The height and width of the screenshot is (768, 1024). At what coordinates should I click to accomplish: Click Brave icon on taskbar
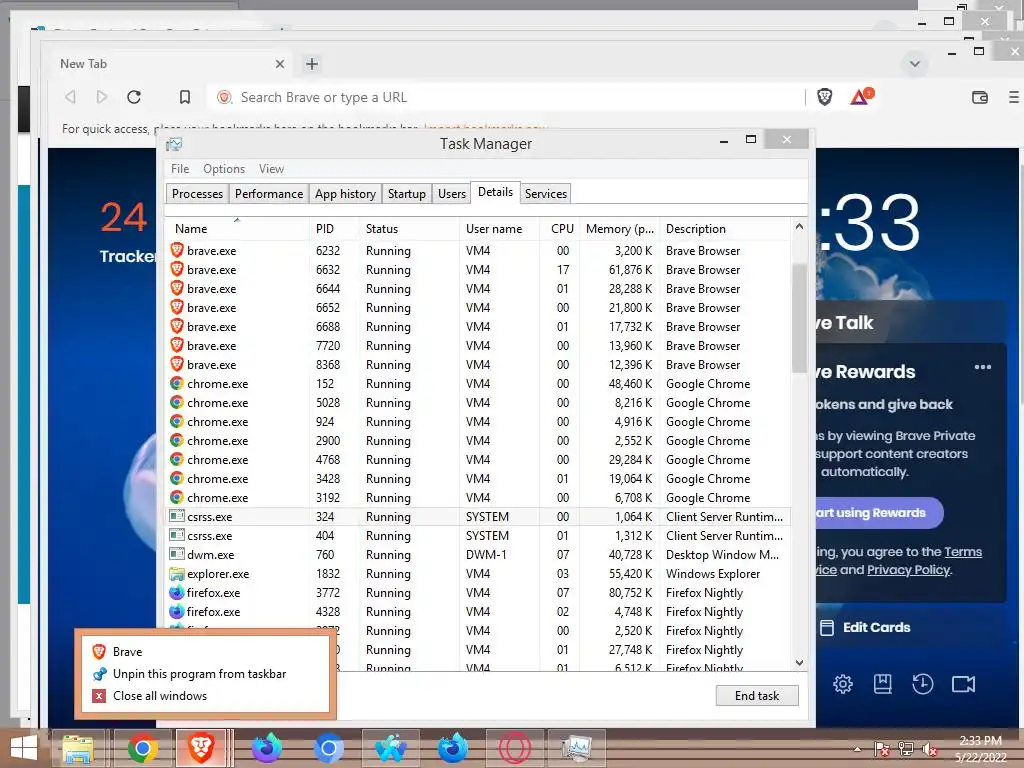click(203, 748)
